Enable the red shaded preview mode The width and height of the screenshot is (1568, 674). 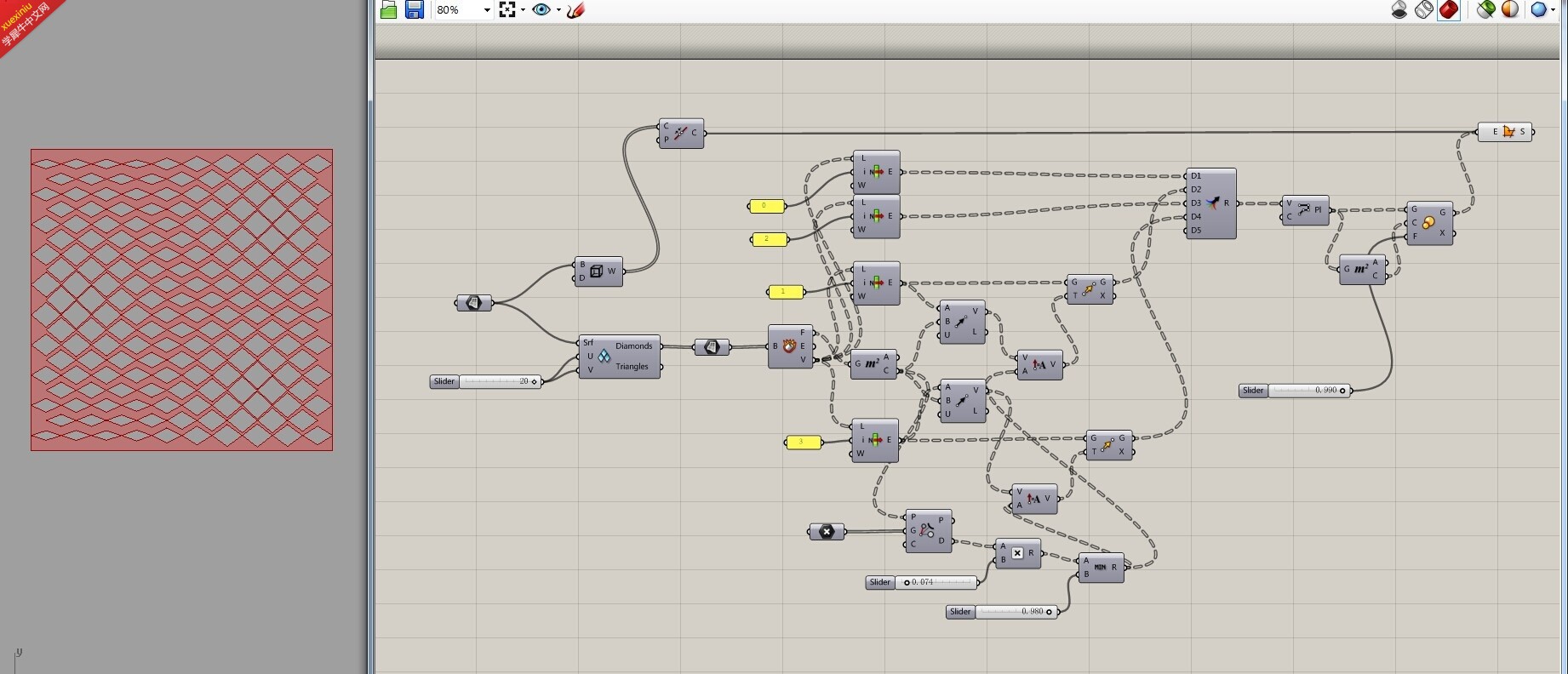pos(1449,10)
